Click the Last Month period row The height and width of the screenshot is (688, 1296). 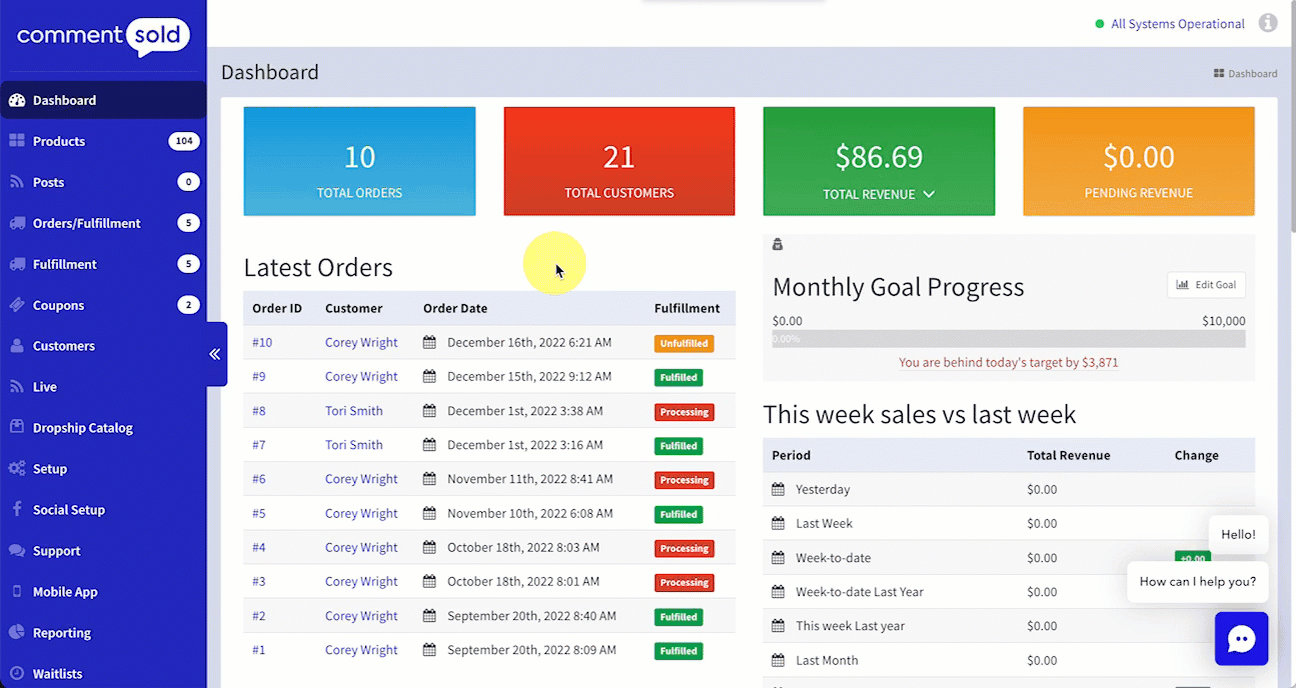1008,660
